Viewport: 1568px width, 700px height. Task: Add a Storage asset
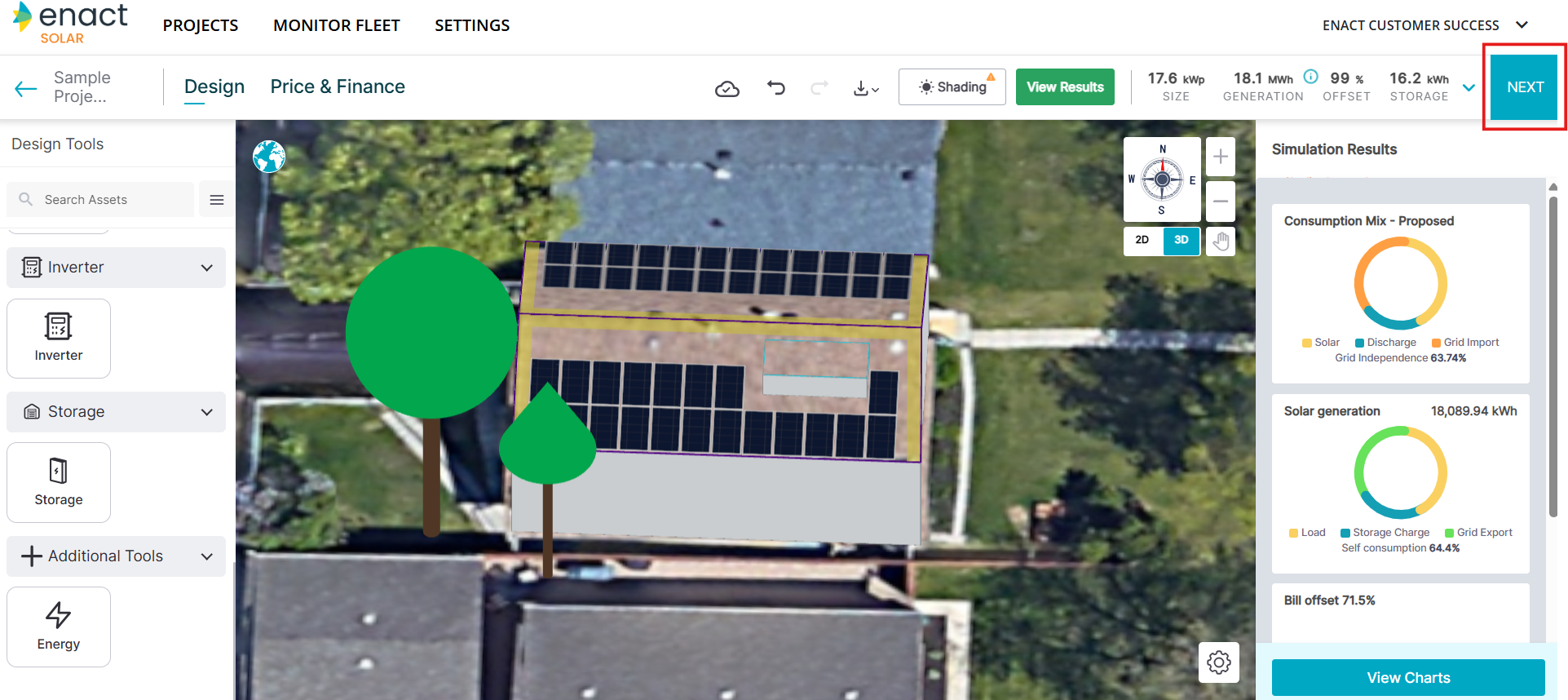[59, 482]
